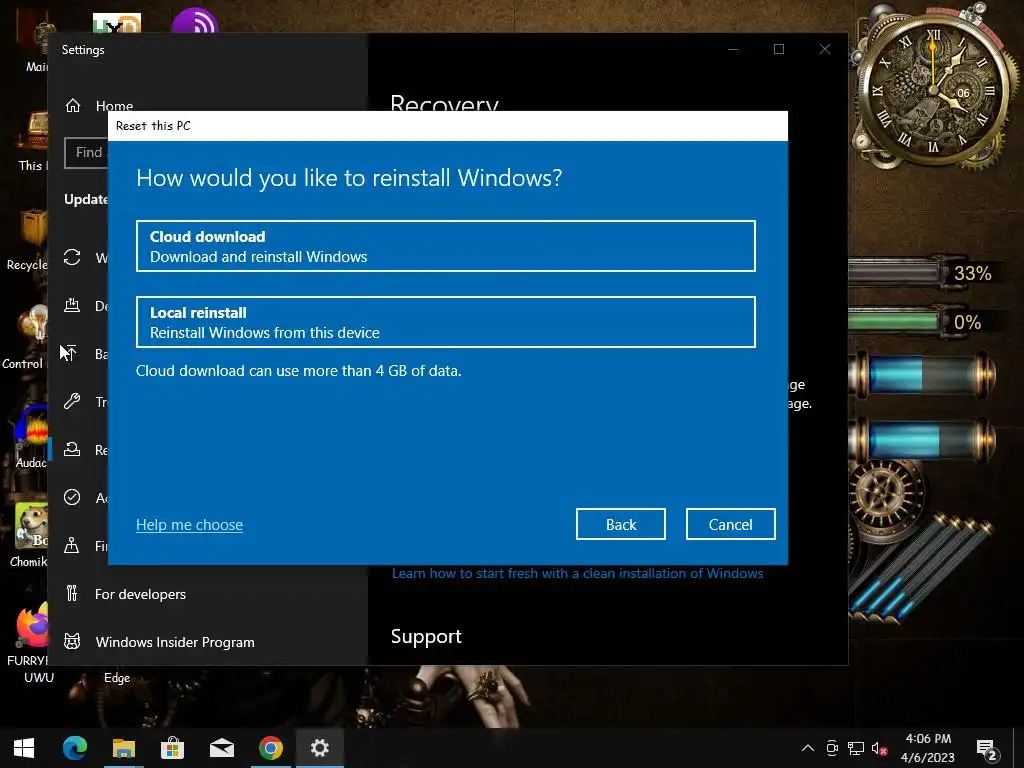
Task: Click the Settings gear in the taskbar
Action: click(319, 748)
